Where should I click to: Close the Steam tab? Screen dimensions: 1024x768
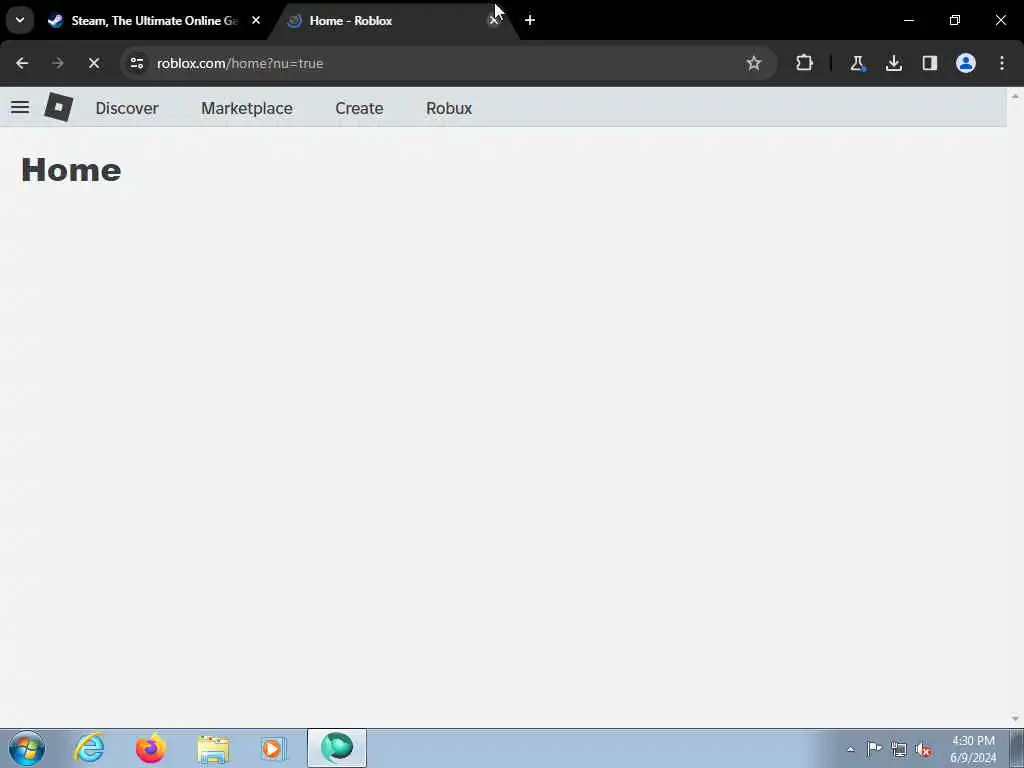coord(256,20)
